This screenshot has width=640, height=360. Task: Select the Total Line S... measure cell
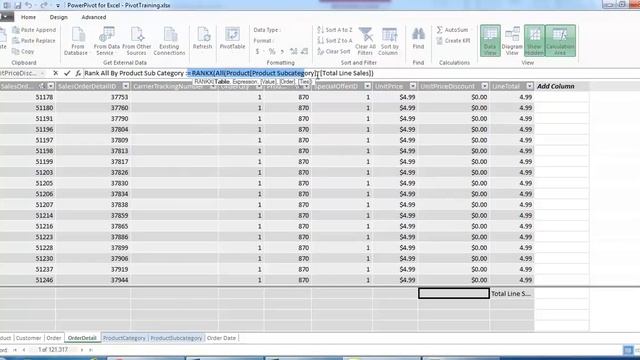[x=512, y=293]
